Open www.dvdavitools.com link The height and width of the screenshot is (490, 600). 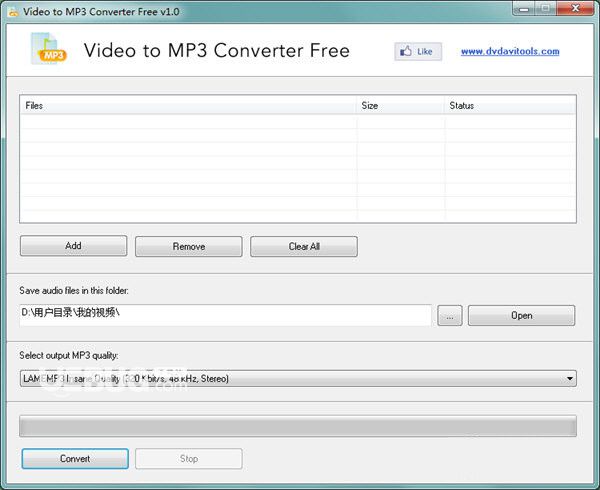pyautogui.click(x=510, y=51)
